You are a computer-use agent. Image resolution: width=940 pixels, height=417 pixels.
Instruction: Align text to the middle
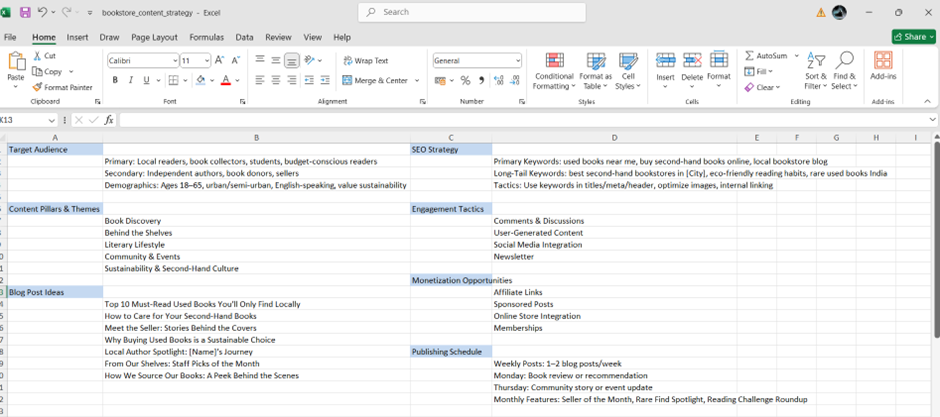[276, 60]
